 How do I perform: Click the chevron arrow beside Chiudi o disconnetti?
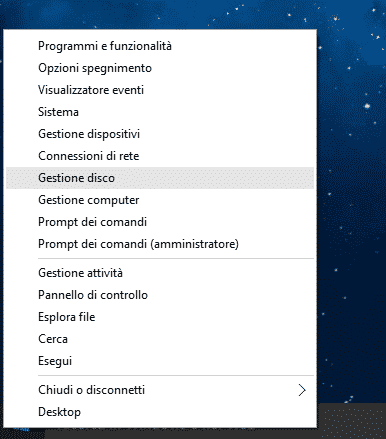pos(302,390)
